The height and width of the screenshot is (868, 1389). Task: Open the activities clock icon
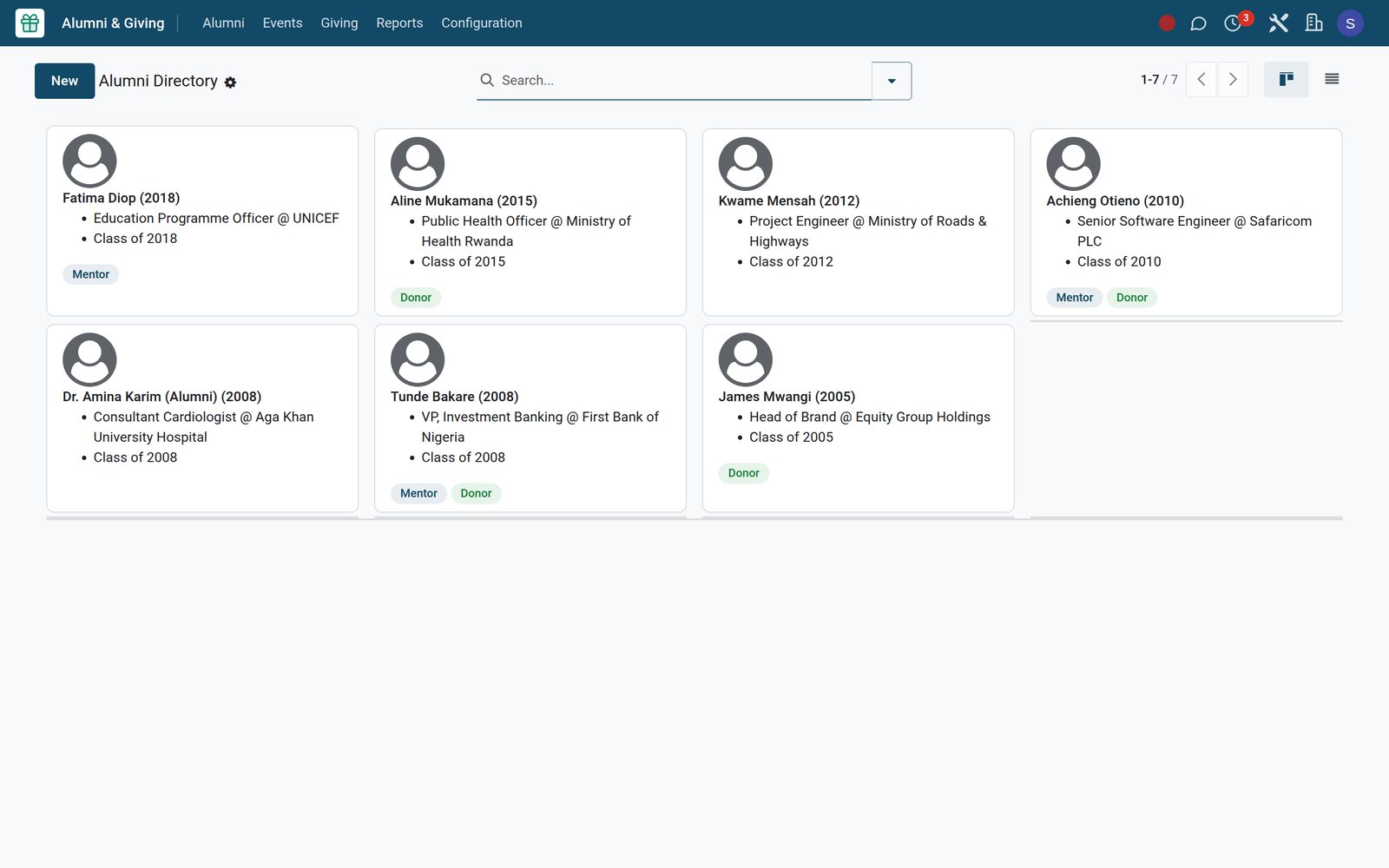click(1233, 23)
